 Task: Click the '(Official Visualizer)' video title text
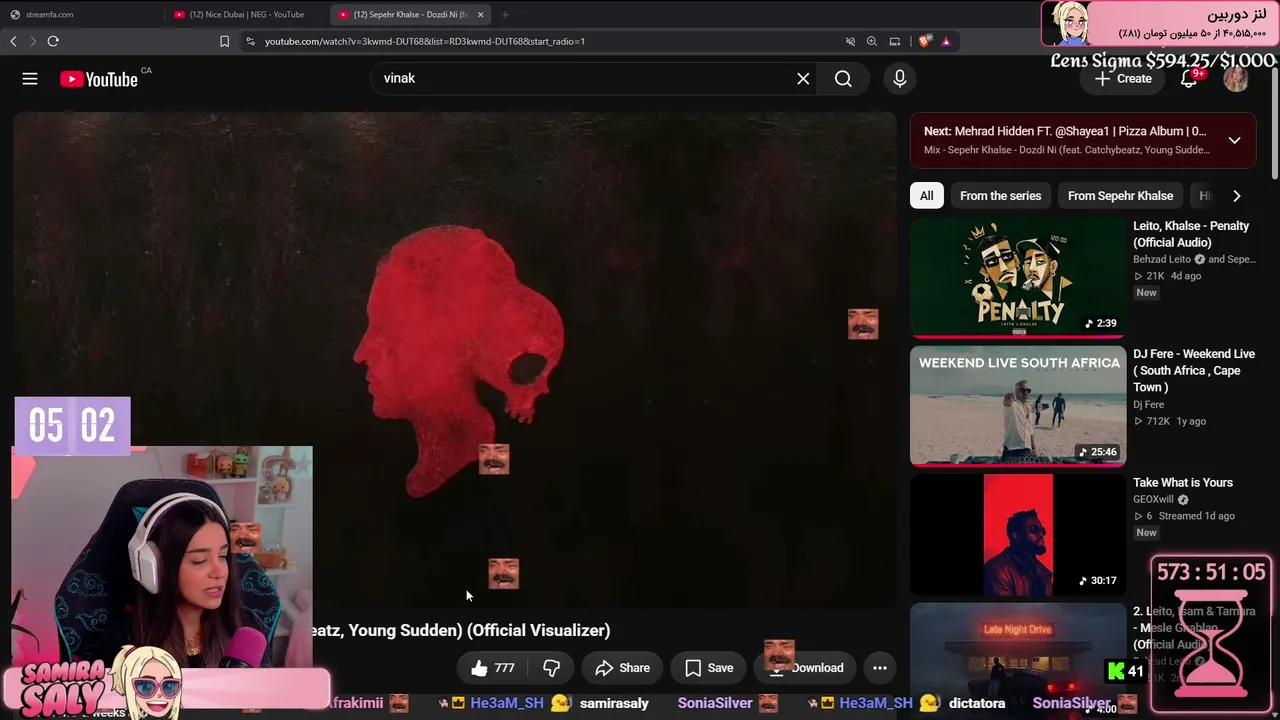(x=538, y=631)
